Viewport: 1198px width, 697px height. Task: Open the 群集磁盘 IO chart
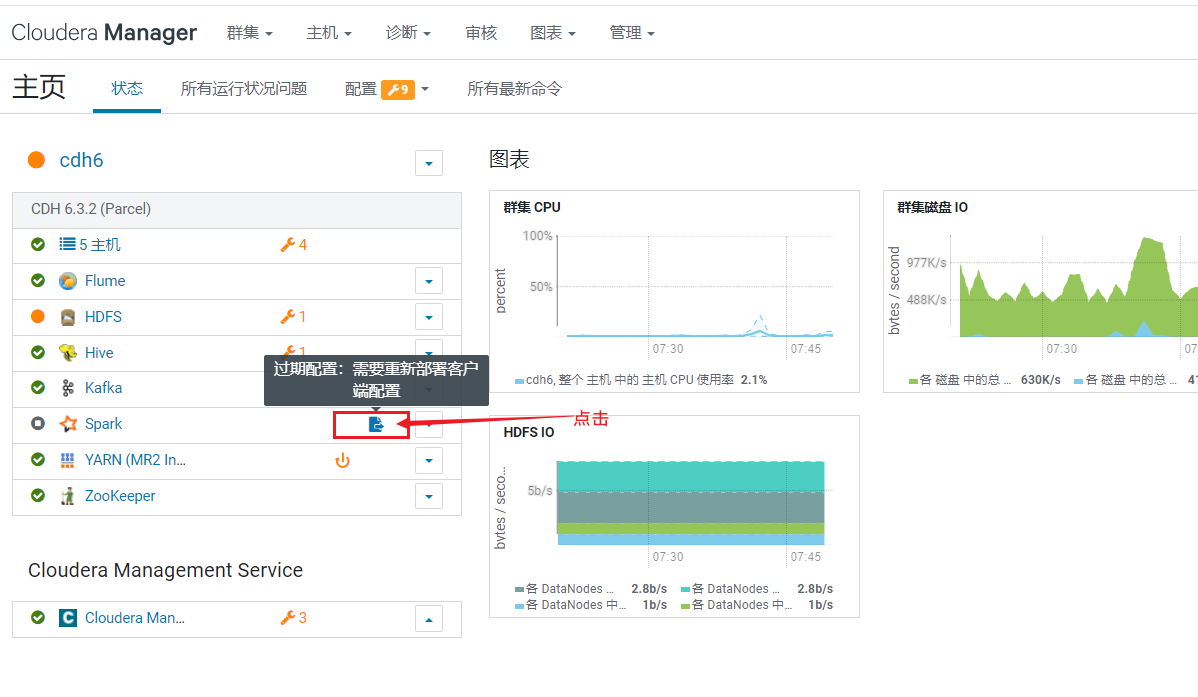[1041, 291]
